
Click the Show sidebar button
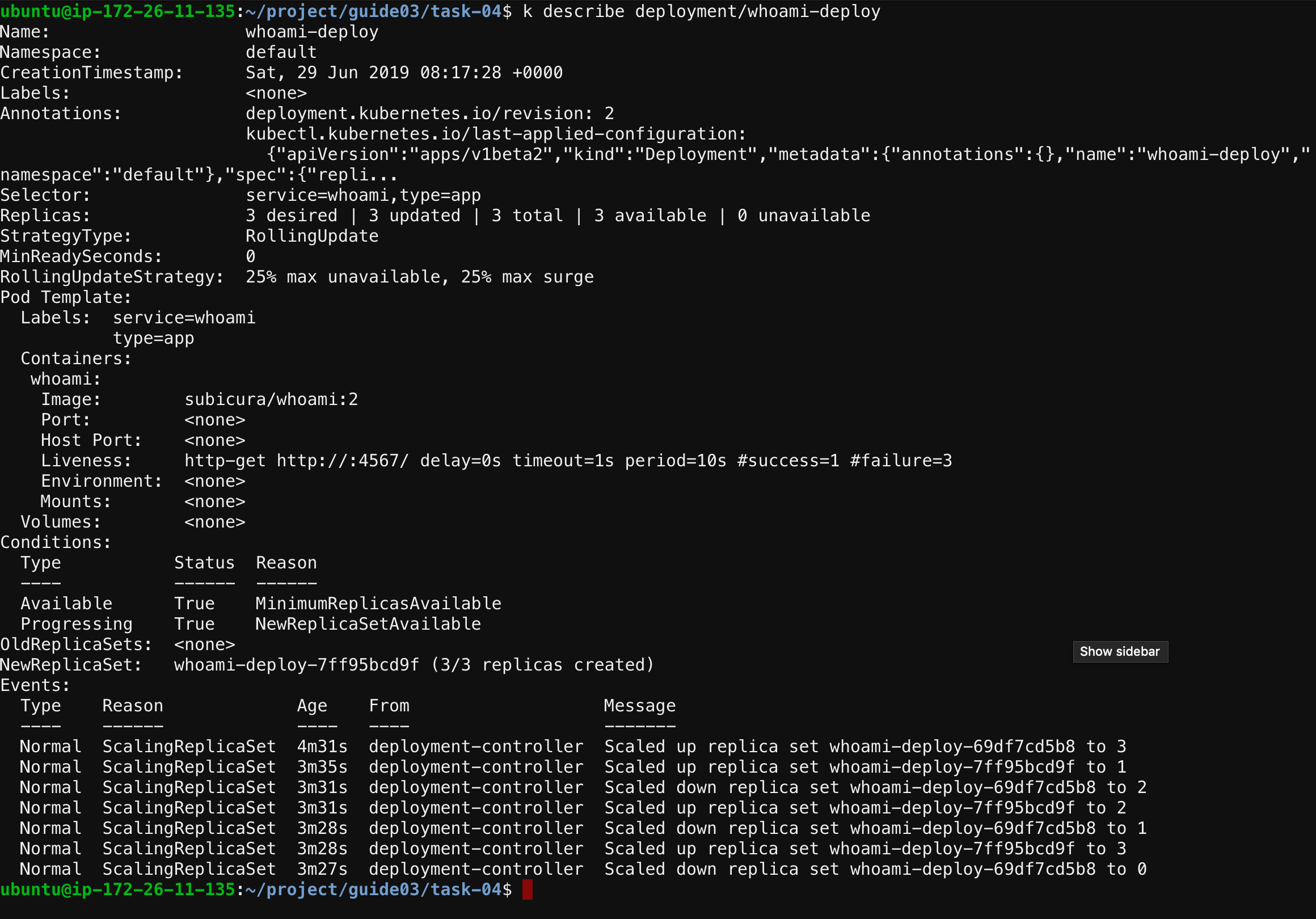coord(1119,651)
